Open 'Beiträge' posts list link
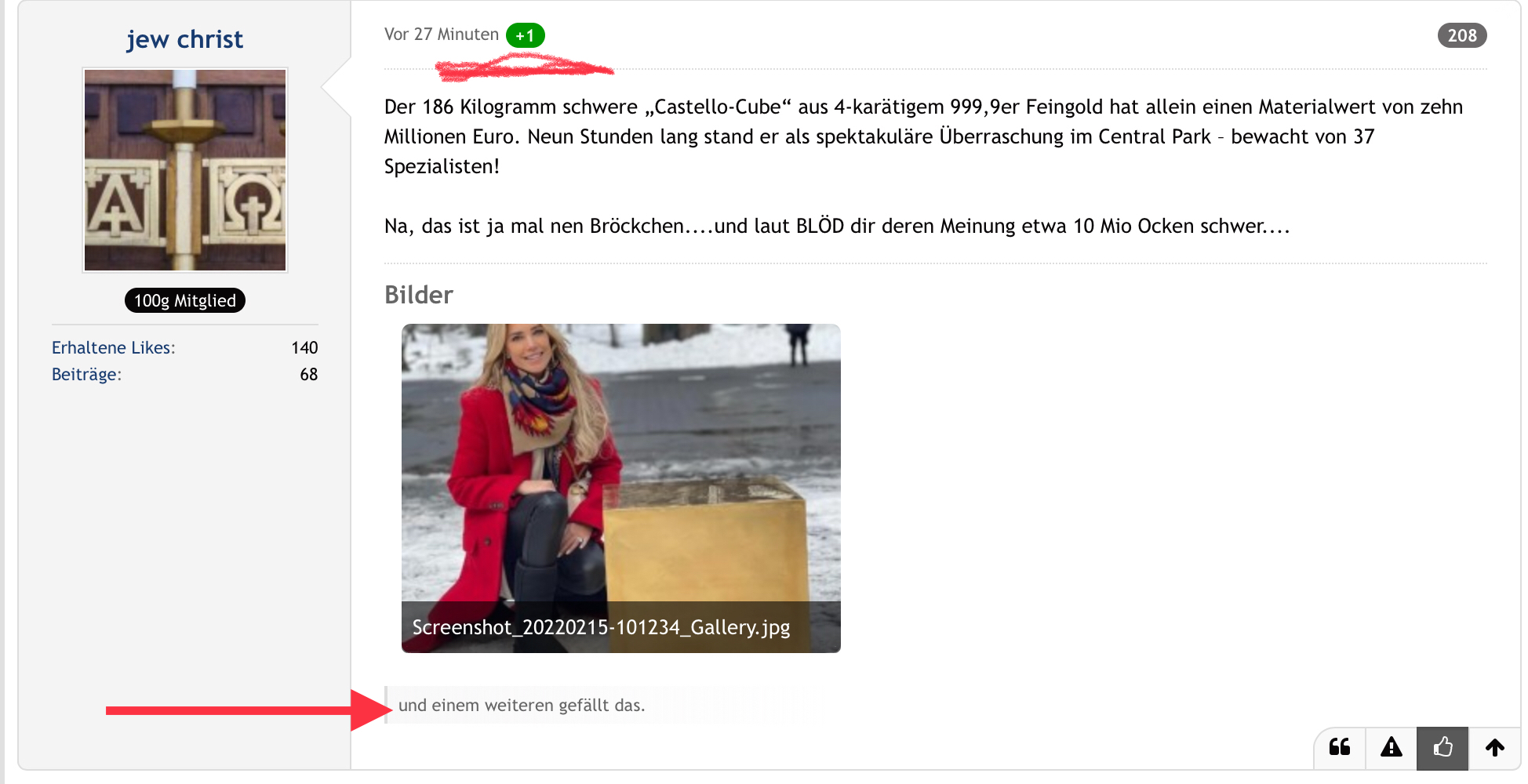Viewport: 1528px width, 784px height. point(86,374)
